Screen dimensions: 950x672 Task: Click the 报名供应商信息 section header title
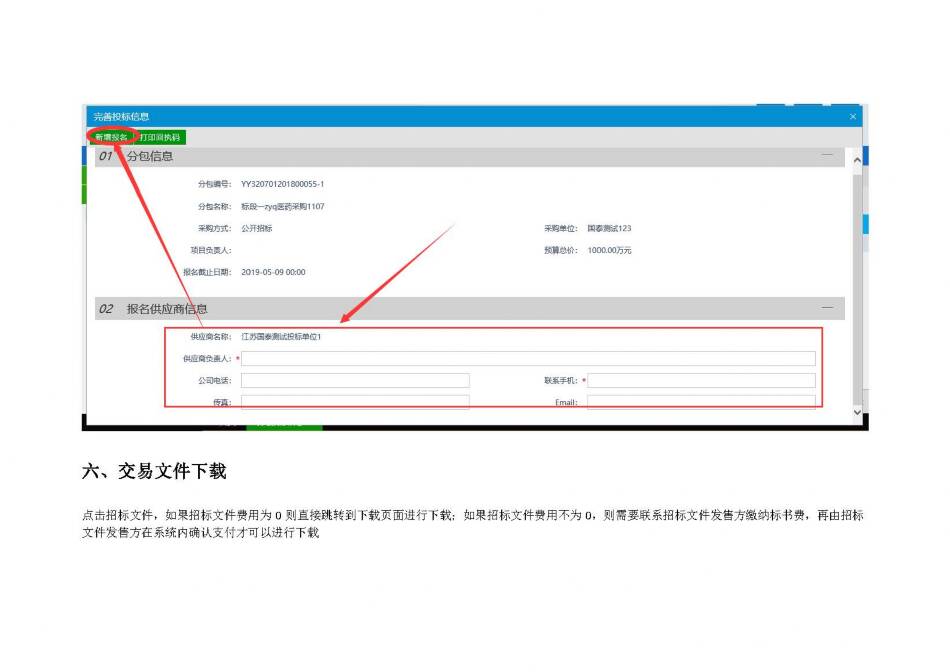pyautogui.click(x=167, y=309)
